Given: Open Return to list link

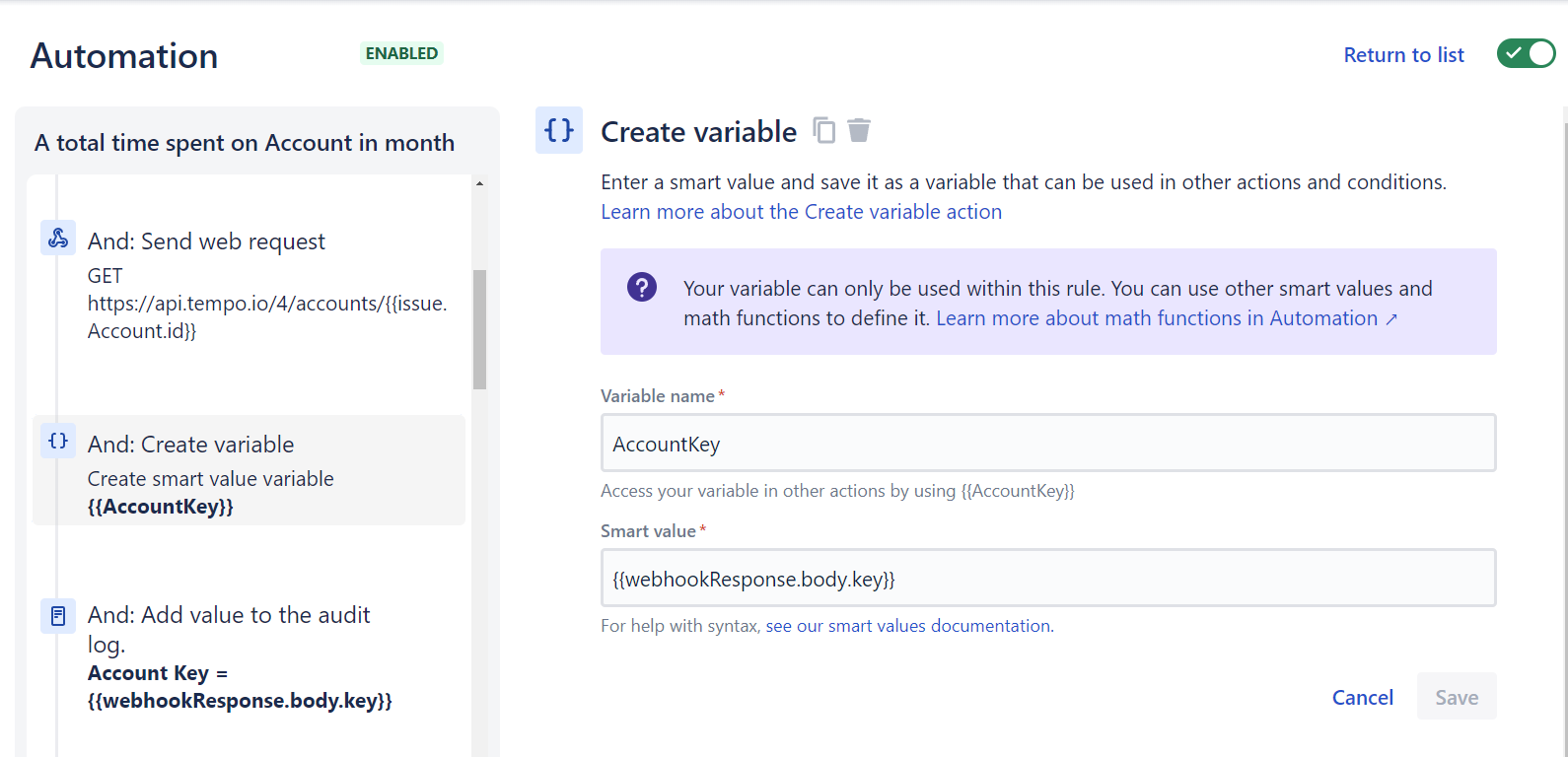Looking at the screenshot, I should point(1403,55).
